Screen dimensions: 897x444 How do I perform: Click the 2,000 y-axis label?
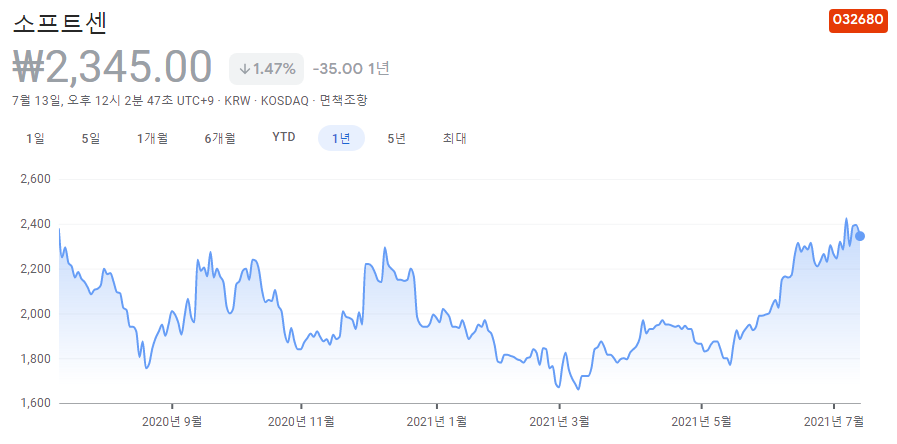click(35, 314)
